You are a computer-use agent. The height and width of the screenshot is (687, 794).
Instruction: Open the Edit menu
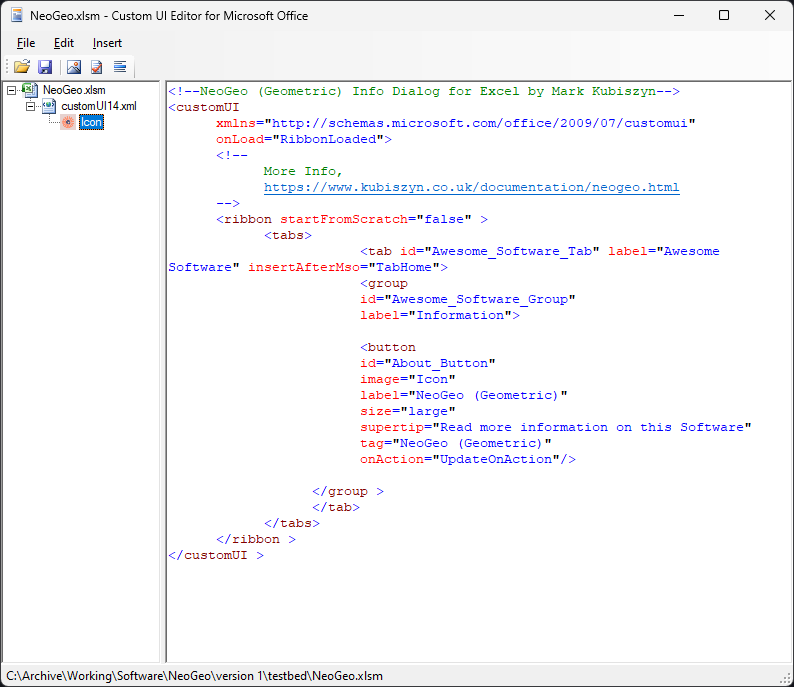pos(64,43)
